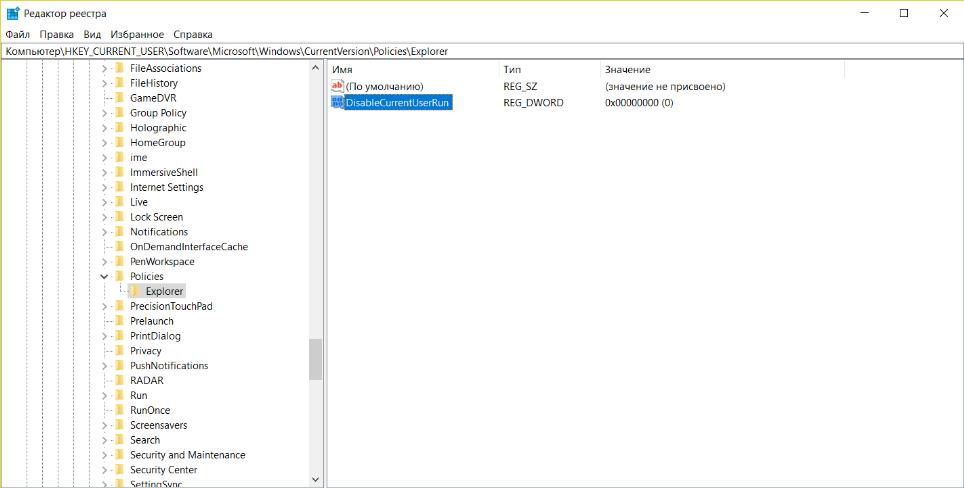Open the Файл menu

(18, 34)
